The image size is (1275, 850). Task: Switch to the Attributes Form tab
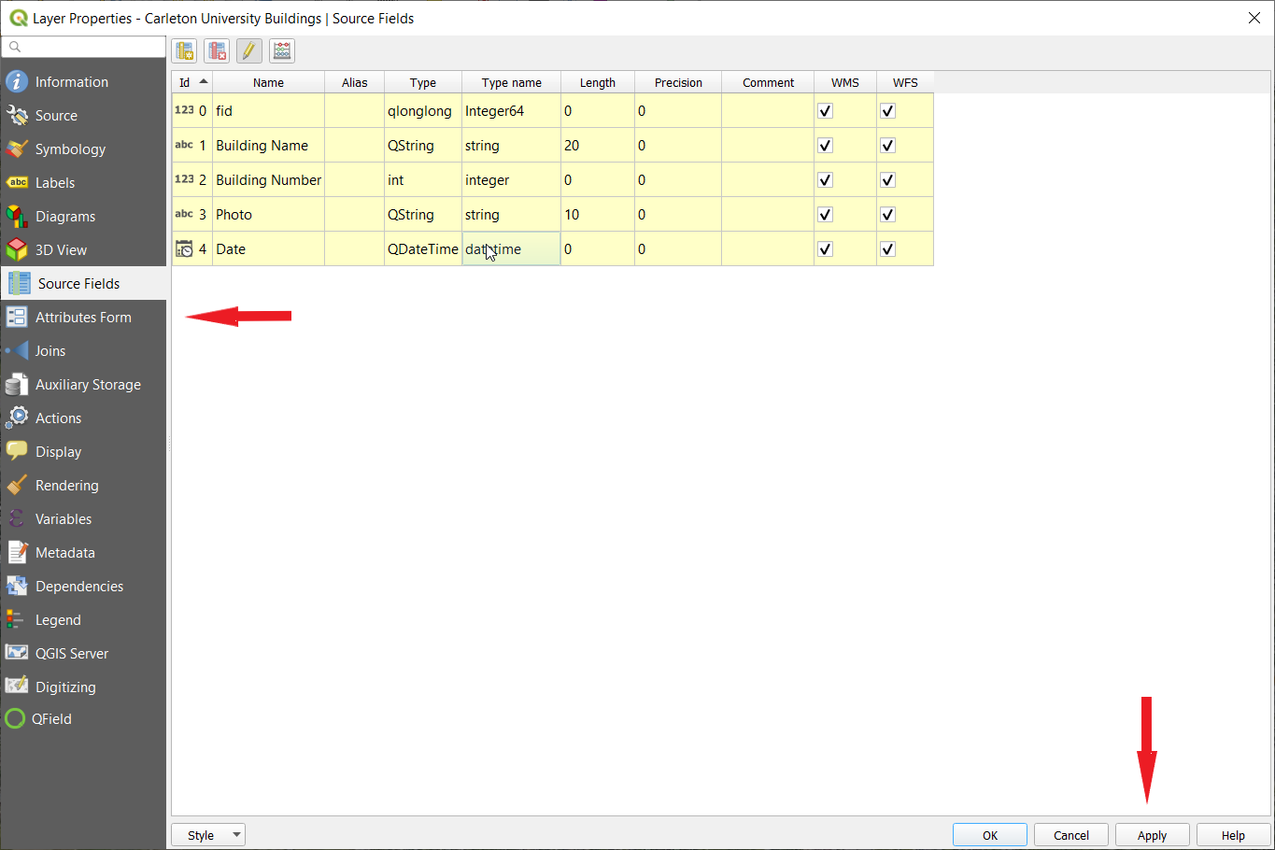pos(84,317)
